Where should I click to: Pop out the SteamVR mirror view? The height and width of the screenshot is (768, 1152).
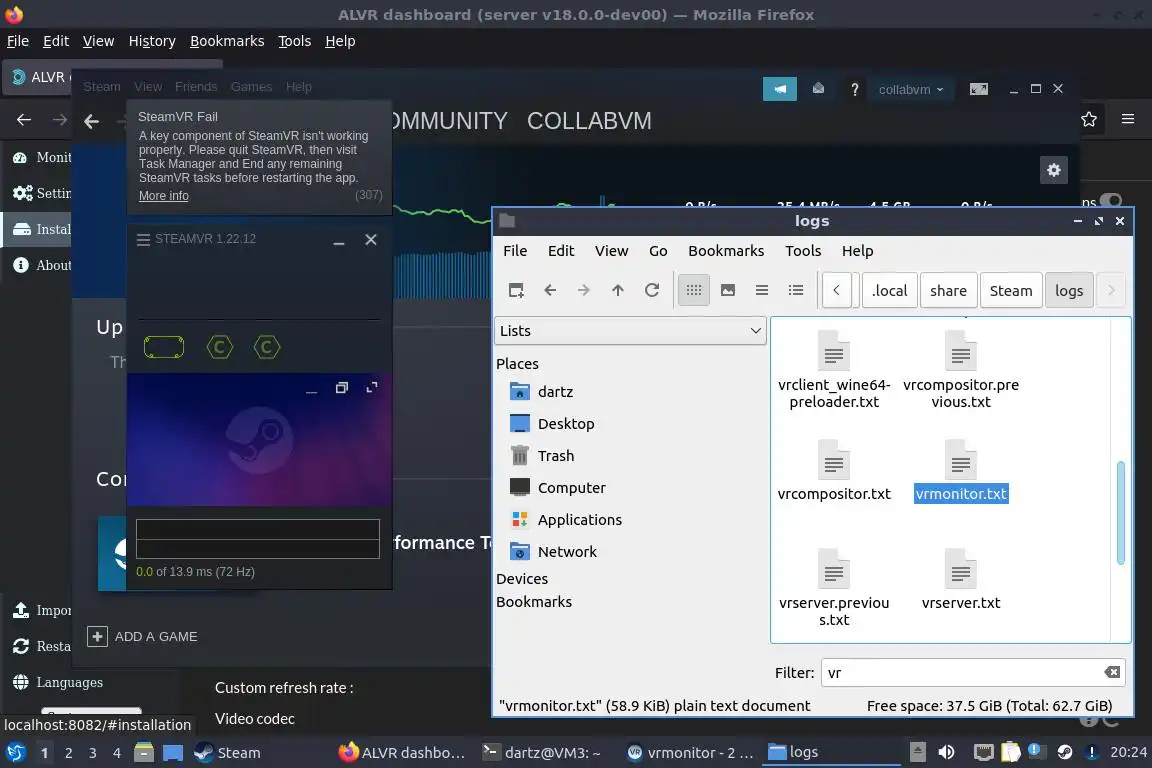(342, 388)
